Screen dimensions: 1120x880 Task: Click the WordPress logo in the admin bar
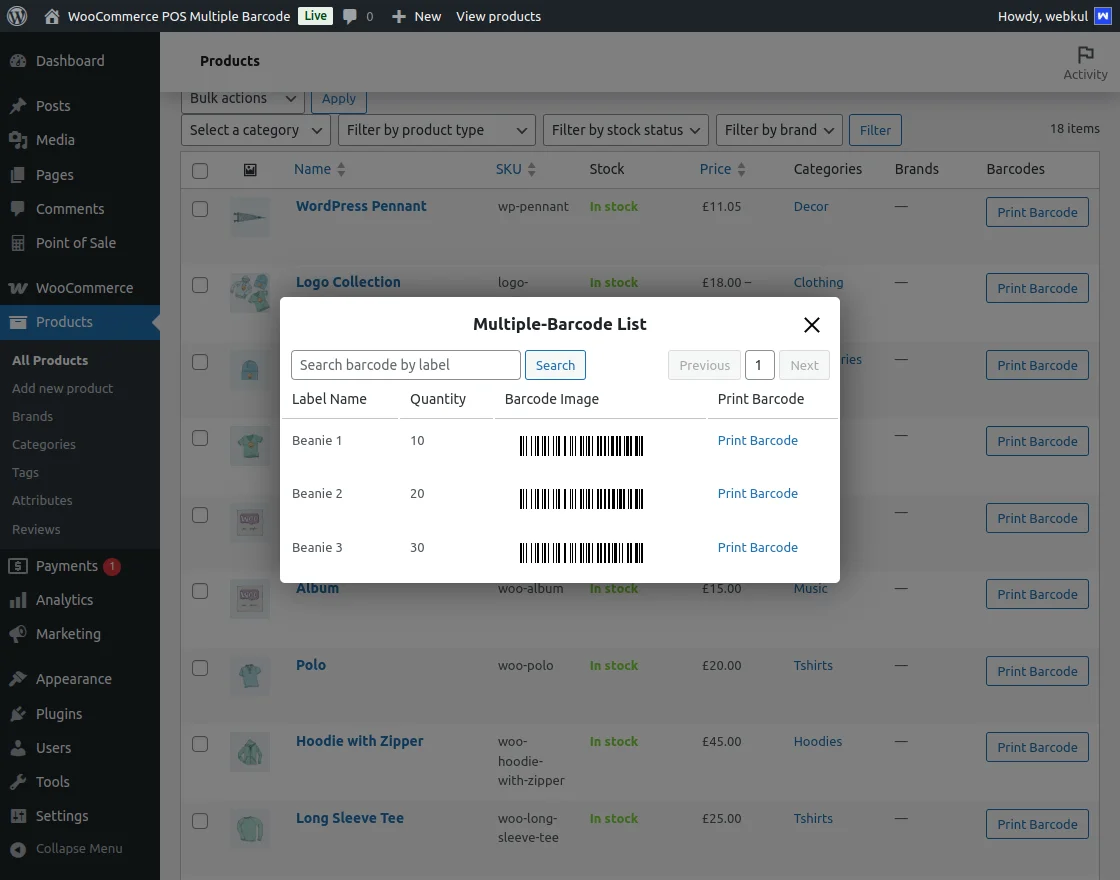16,16
